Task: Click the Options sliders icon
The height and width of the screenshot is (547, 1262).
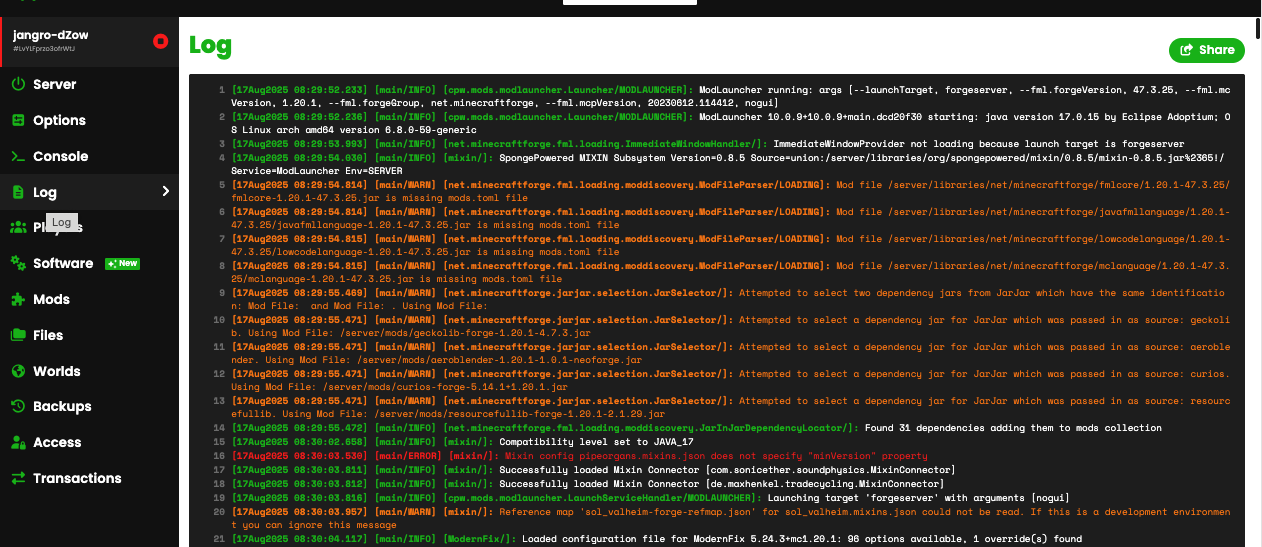Action: (x=18, y=120)
